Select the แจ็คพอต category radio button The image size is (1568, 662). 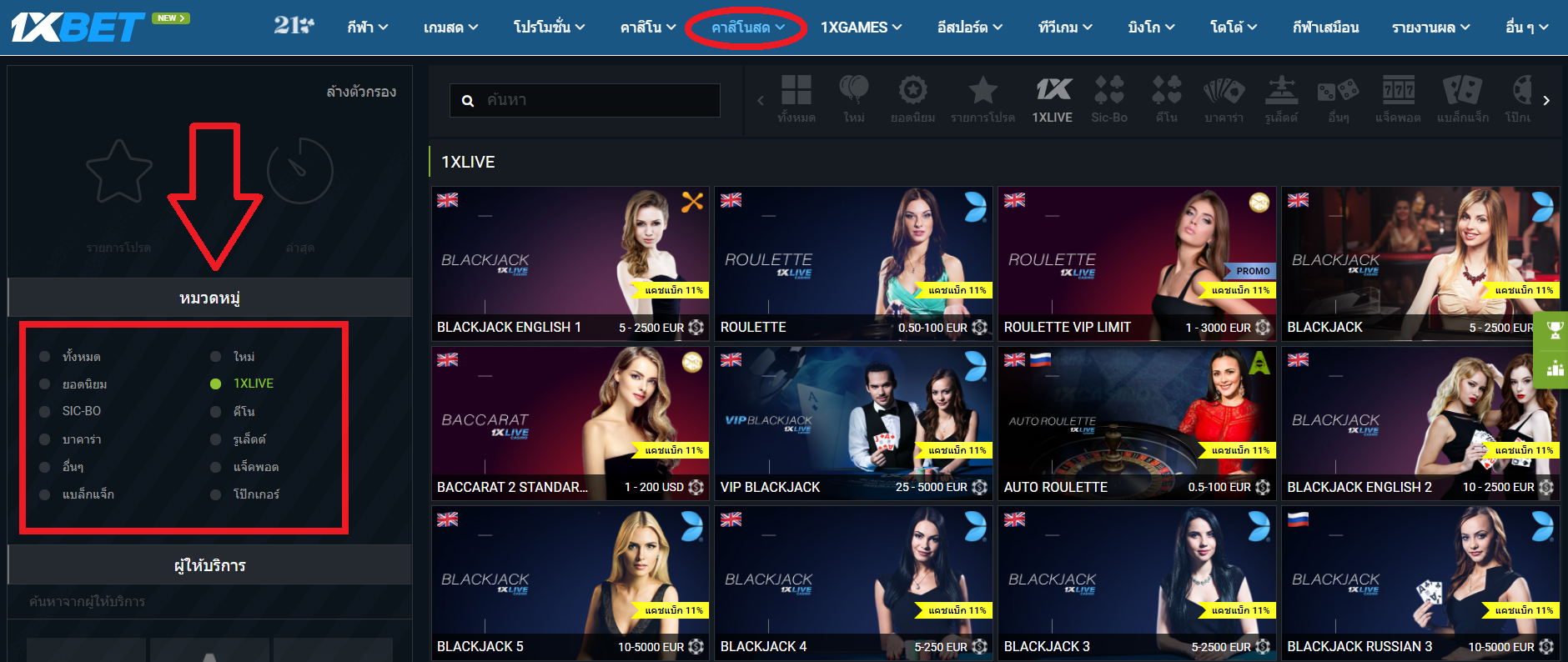click(215, 467)
